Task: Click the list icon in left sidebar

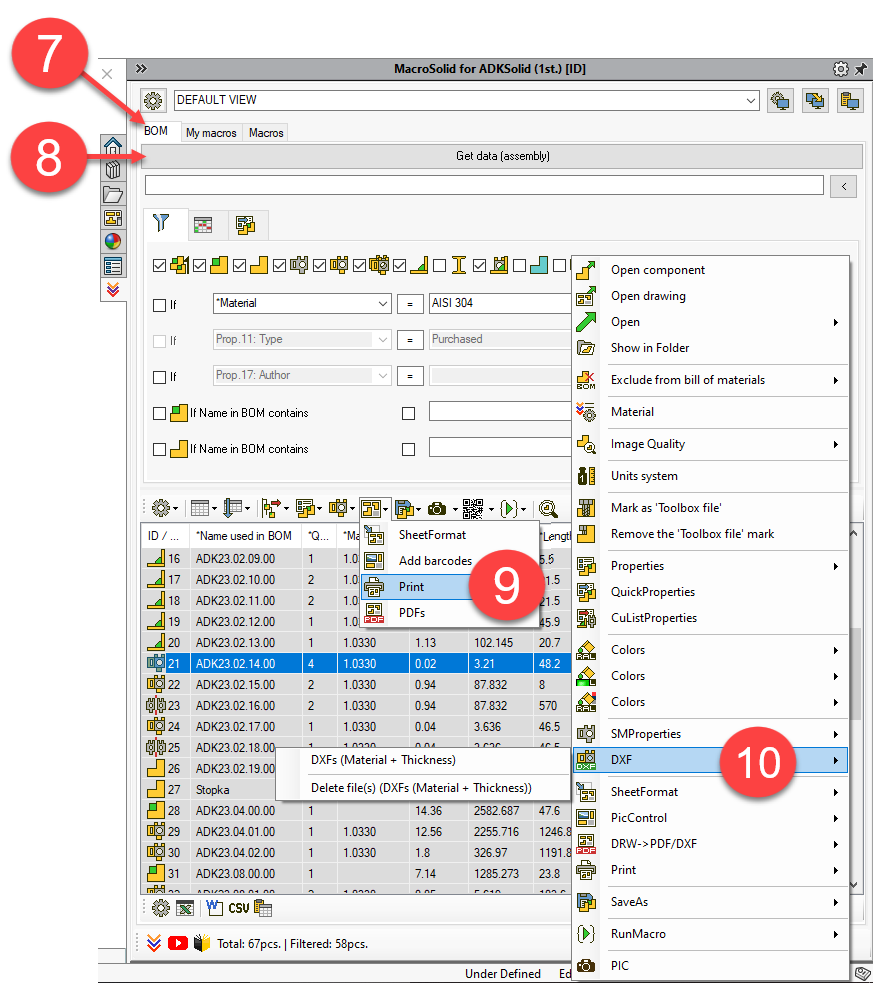Action: click(x=113, y=266)
